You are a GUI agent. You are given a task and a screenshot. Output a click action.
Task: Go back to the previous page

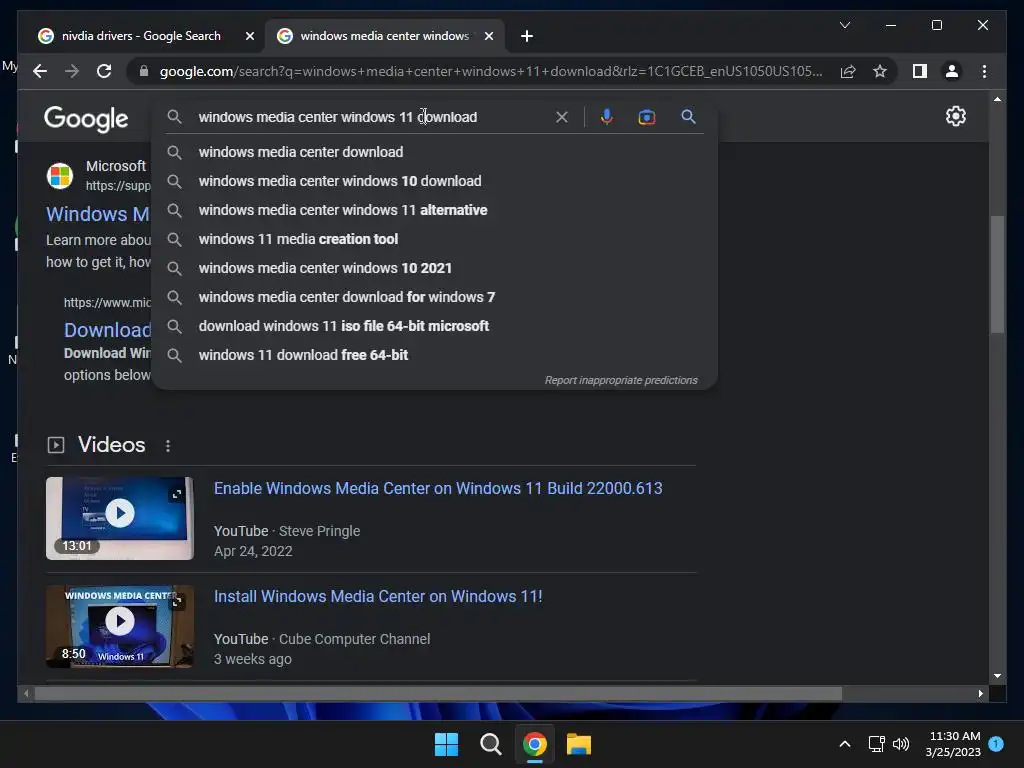(40, 71)
